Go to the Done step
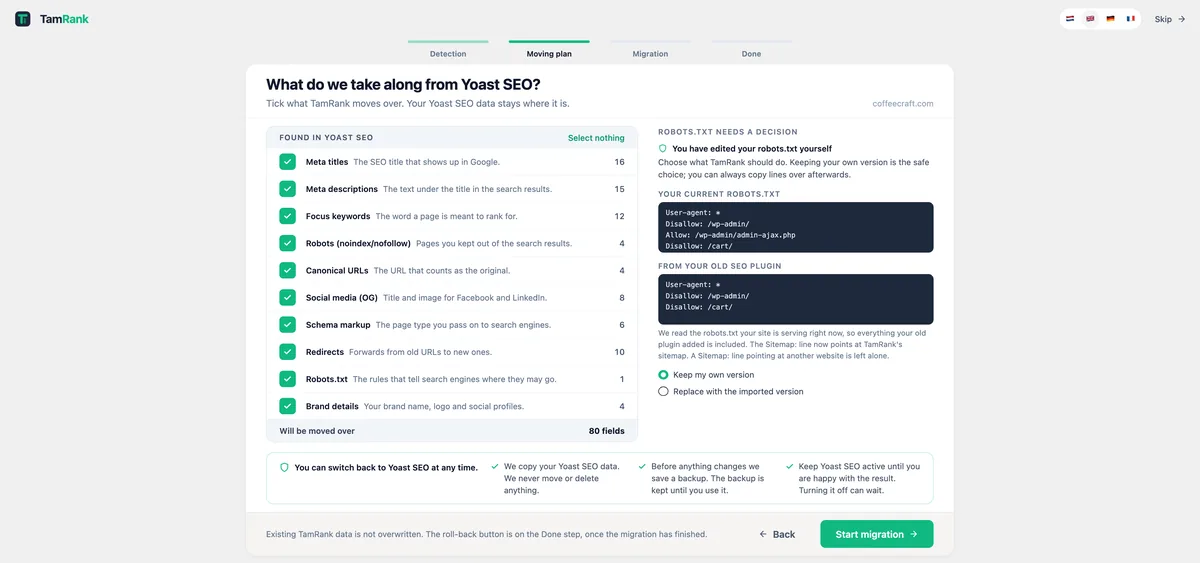Image resolution: width=1200 pixels, height=563 pixels. click(x=751, y=49)
